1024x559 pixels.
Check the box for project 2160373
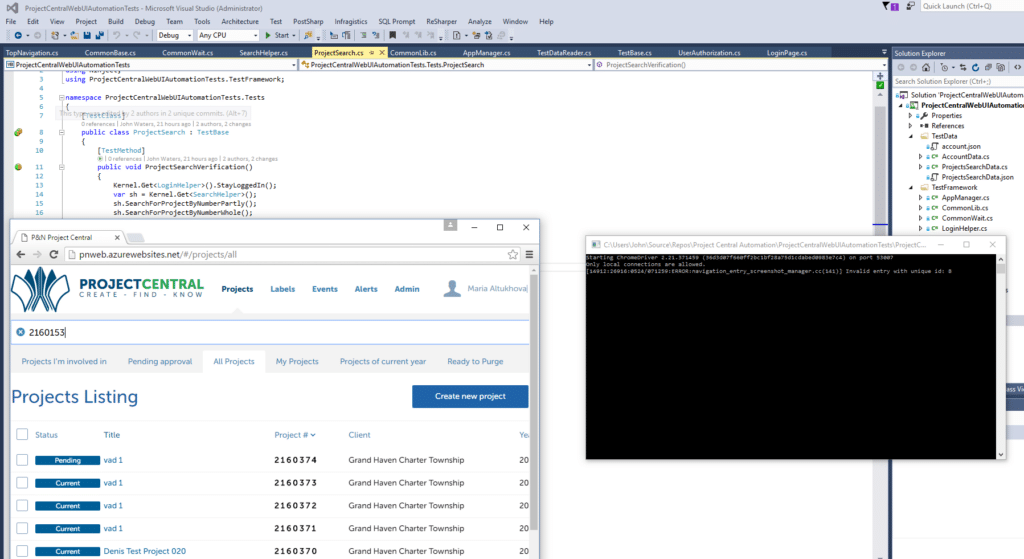(22, 483)
